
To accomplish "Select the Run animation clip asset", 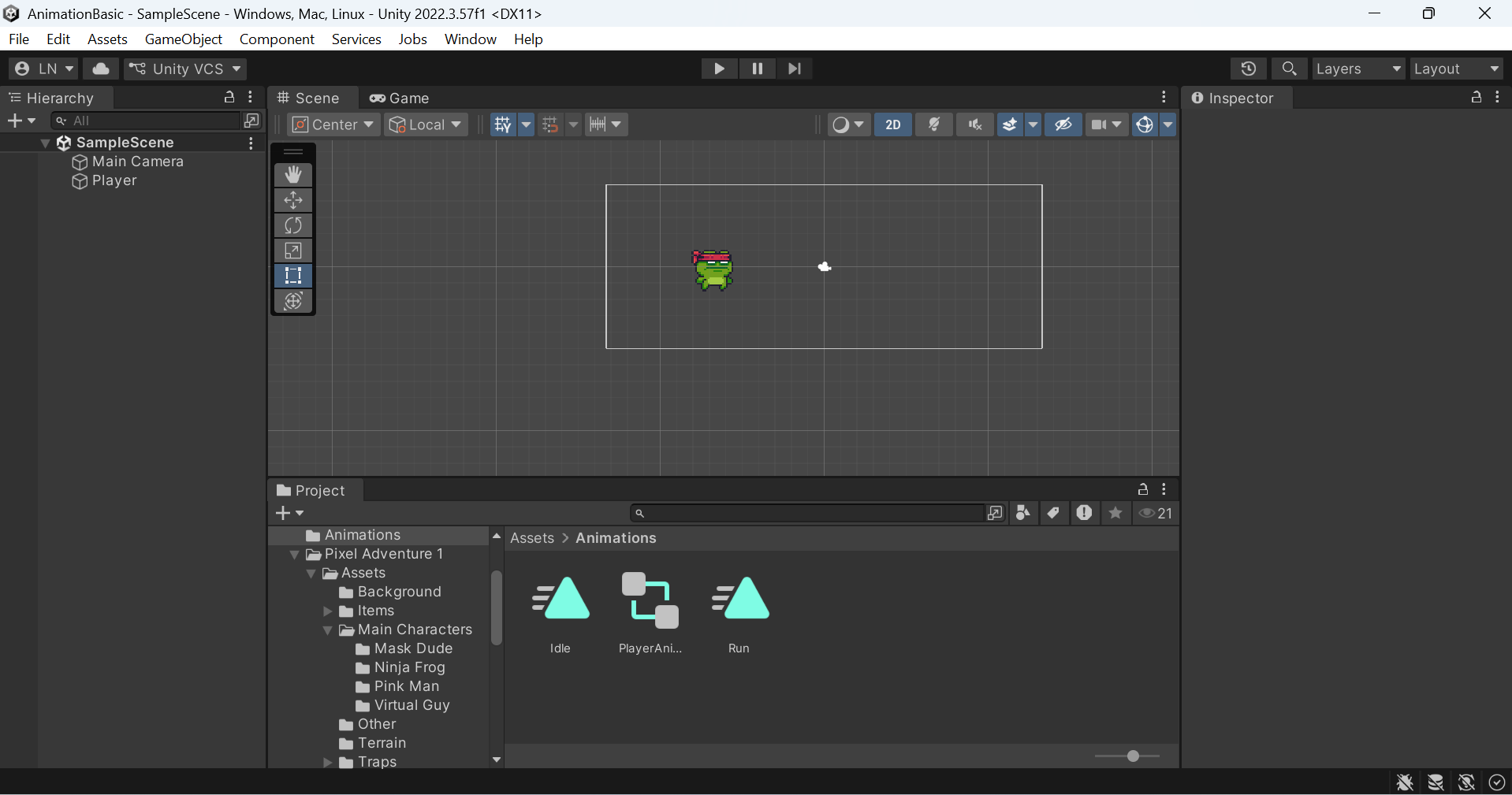I will 739,613.
